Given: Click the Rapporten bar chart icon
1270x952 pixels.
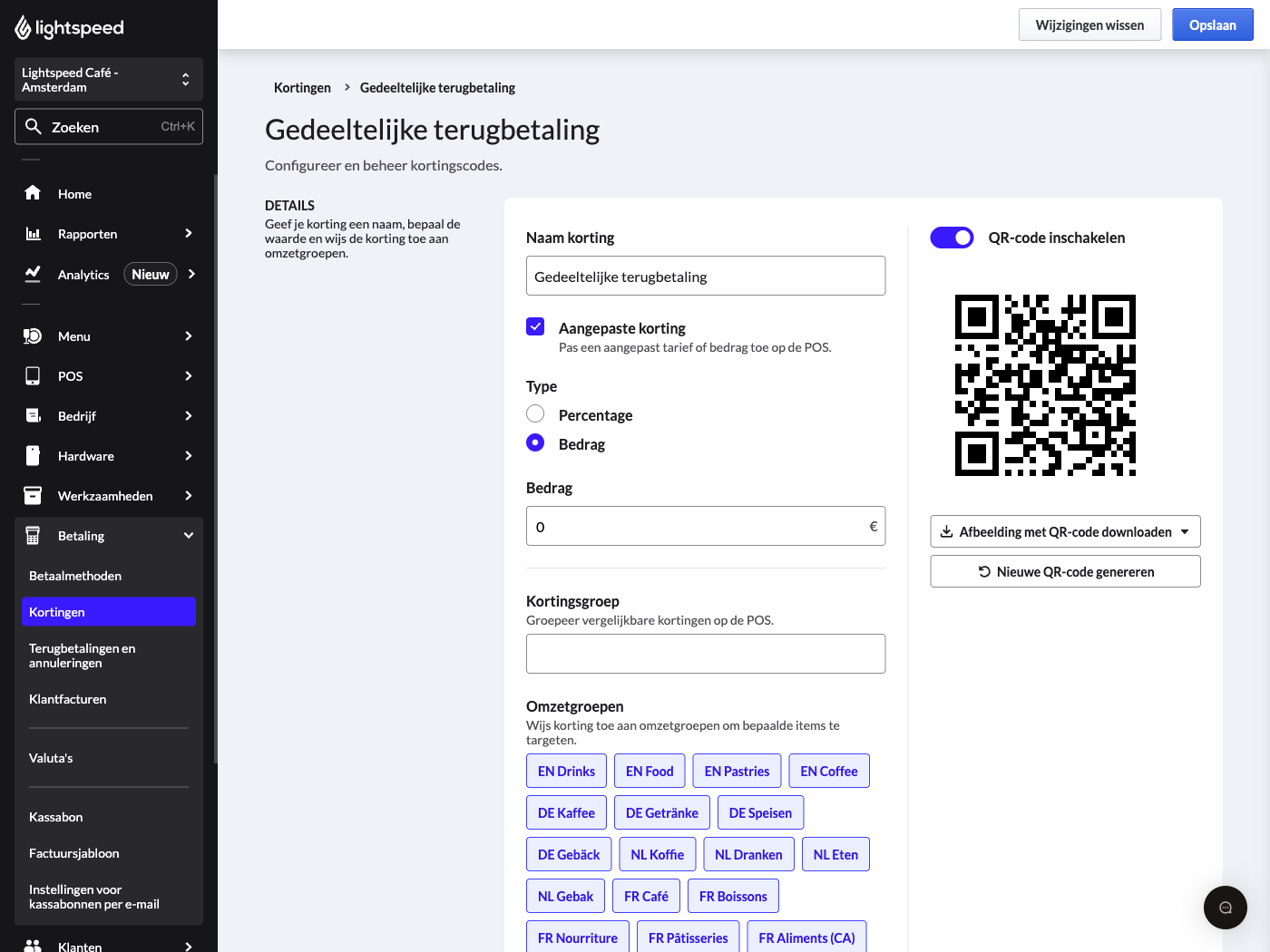Looking at the screenshot, I should point(33,233).
